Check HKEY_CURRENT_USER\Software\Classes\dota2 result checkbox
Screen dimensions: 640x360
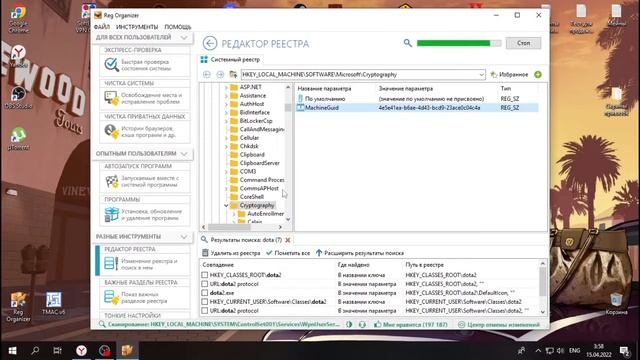(204, 302)
